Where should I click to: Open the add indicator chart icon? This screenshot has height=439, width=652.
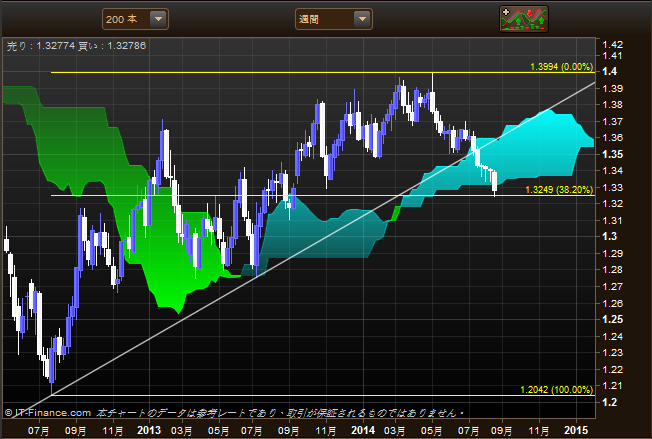click(x=524, y=19)
